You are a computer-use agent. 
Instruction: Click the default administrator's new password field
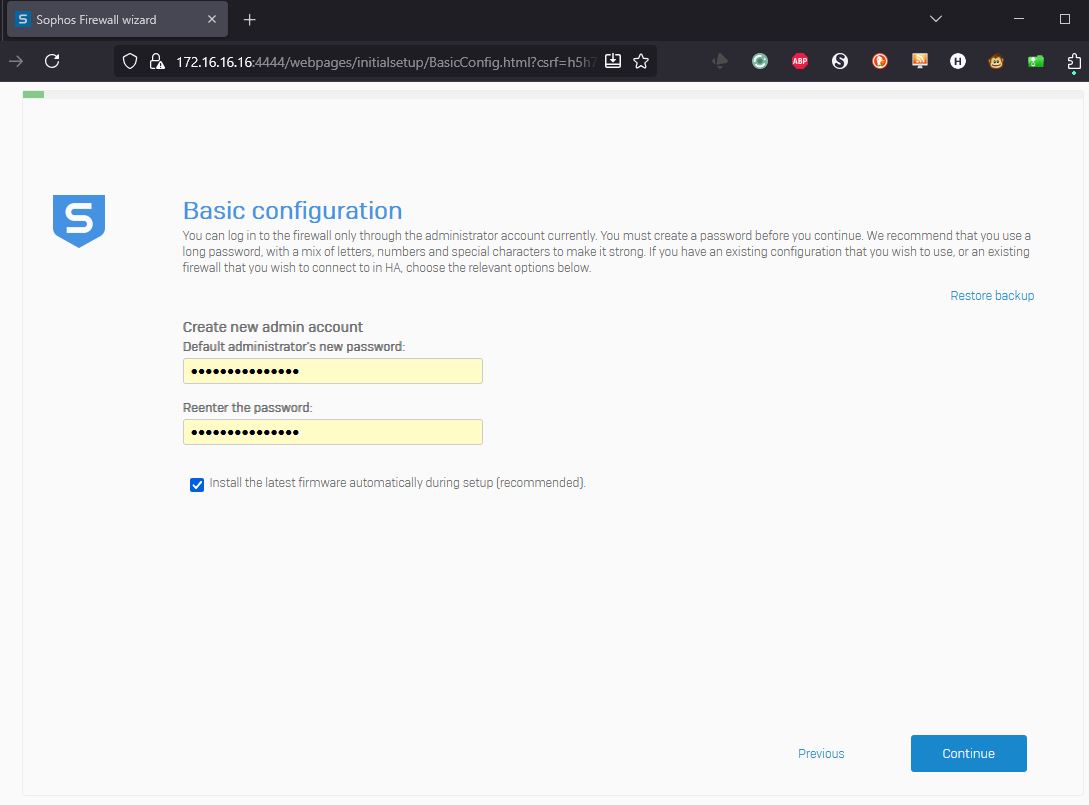(x=332, y=371)
